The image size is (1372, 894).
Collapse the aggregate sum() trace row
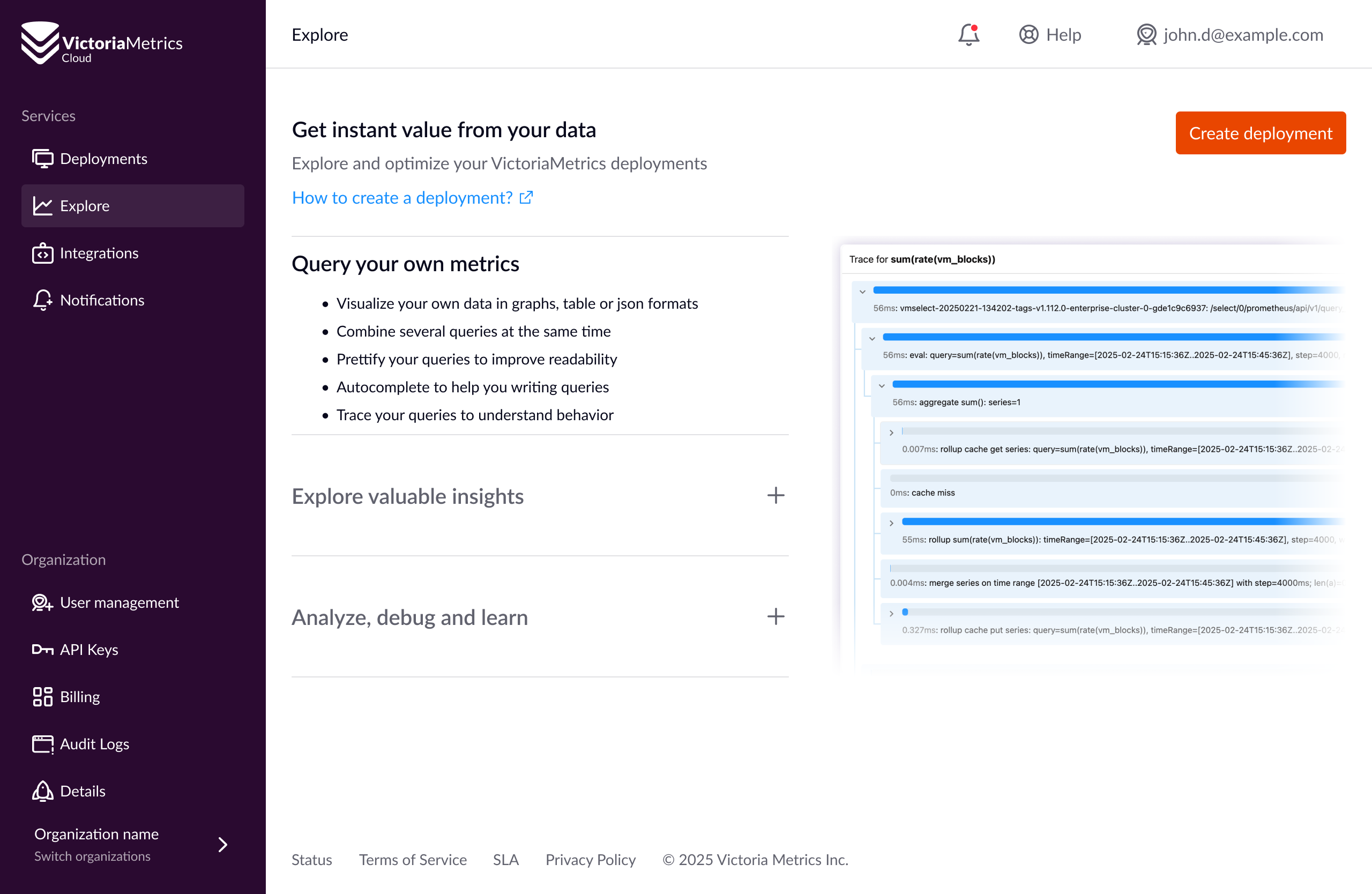point(882,385)
